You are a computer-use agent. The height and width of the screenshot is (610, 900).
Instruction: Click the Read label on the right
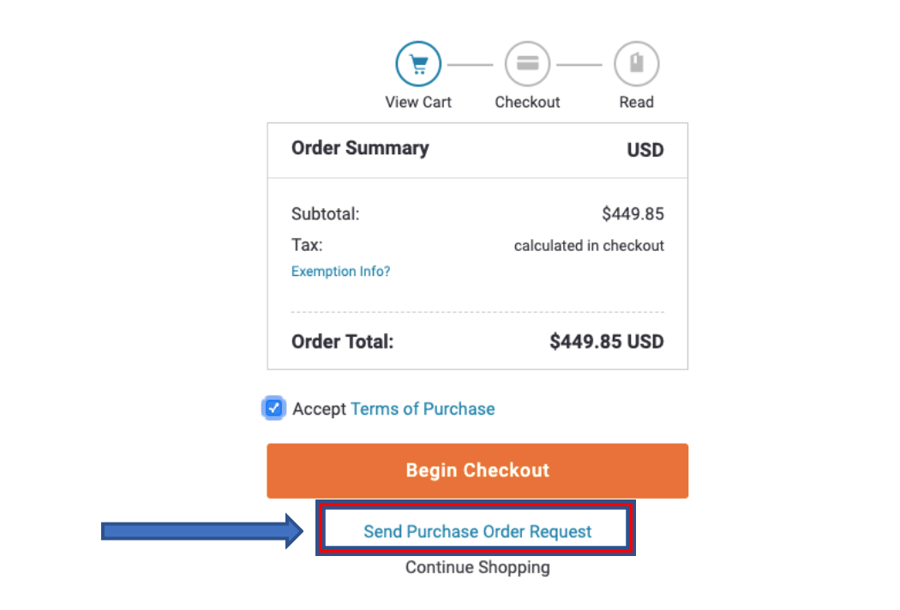[636, 101]
